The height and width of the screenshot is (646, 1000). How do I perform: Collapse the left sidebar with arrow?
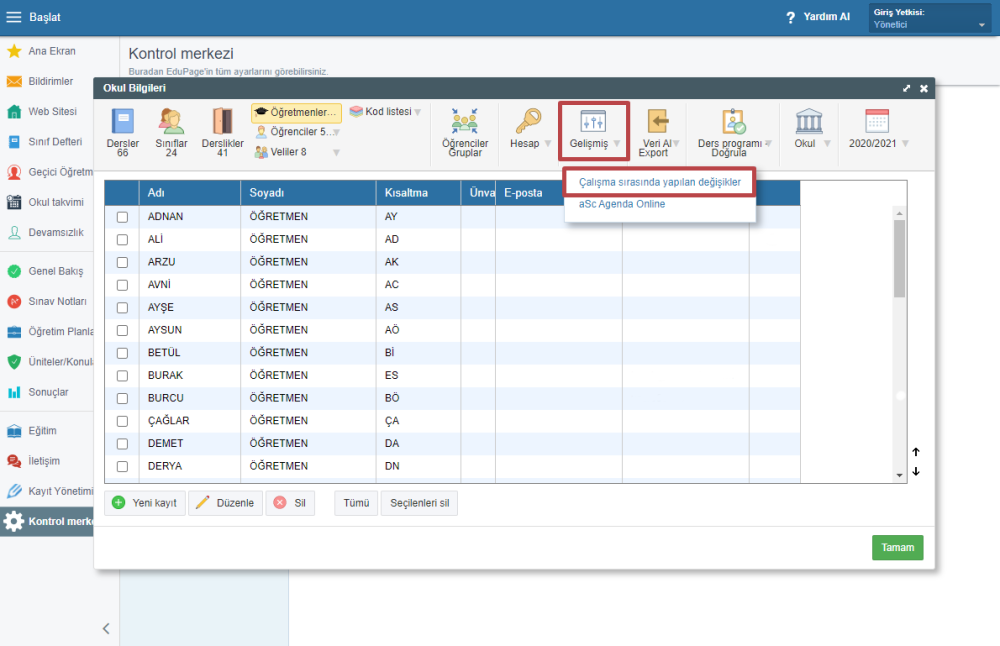pyautogui.click(x=106, y=629)
